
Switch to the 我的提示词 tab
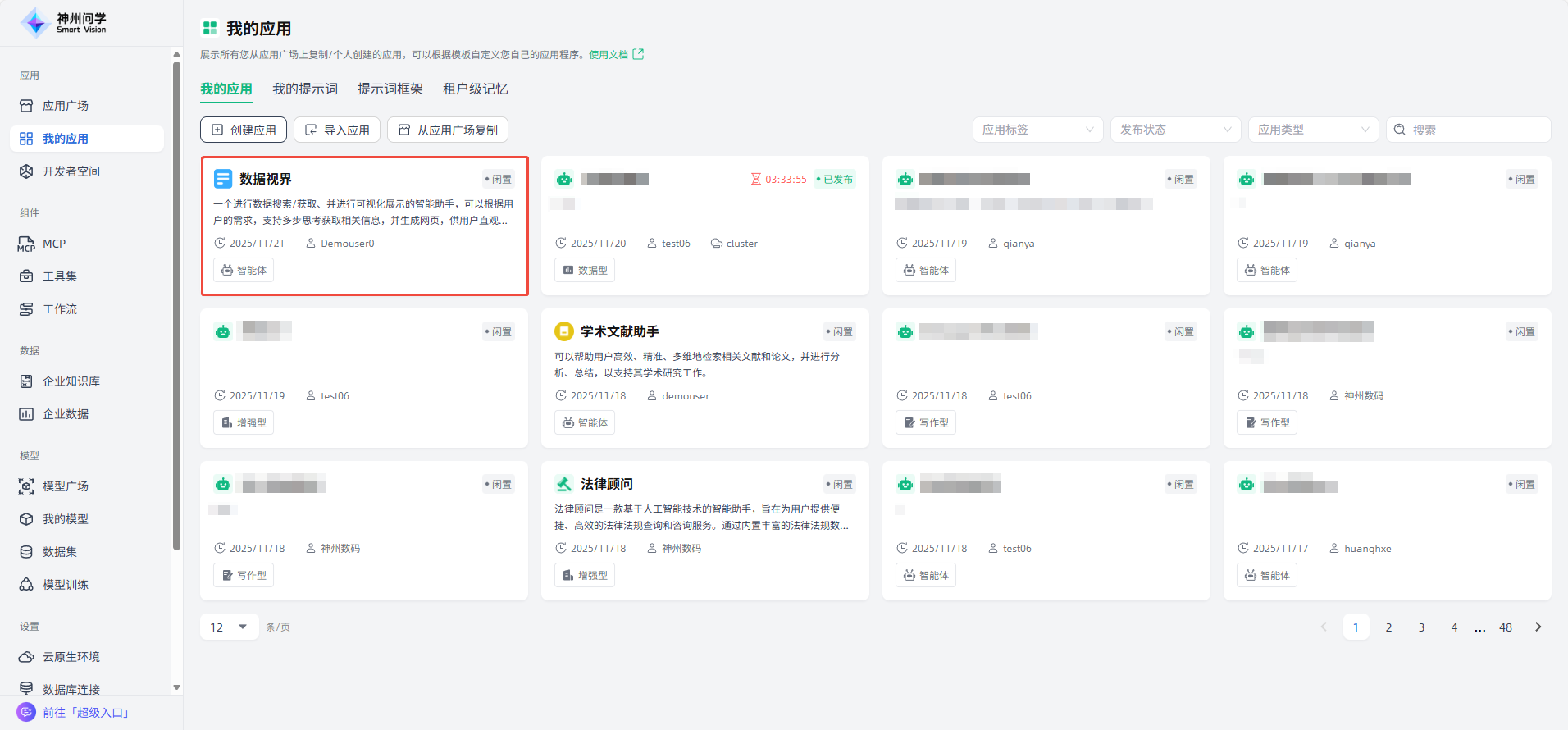pos(305,89)
